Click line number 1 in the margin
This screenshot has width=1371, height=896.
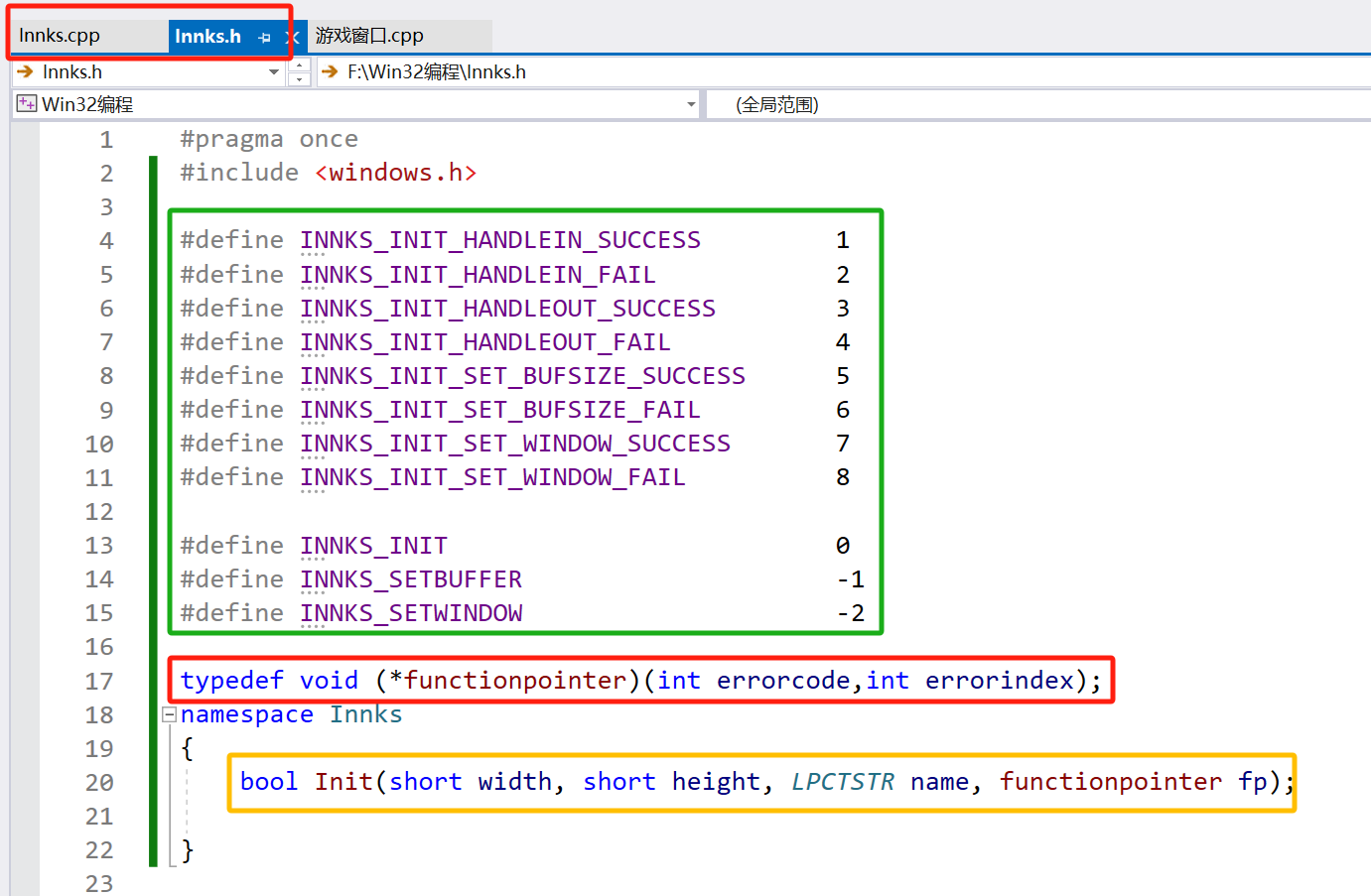pos(106,140)
